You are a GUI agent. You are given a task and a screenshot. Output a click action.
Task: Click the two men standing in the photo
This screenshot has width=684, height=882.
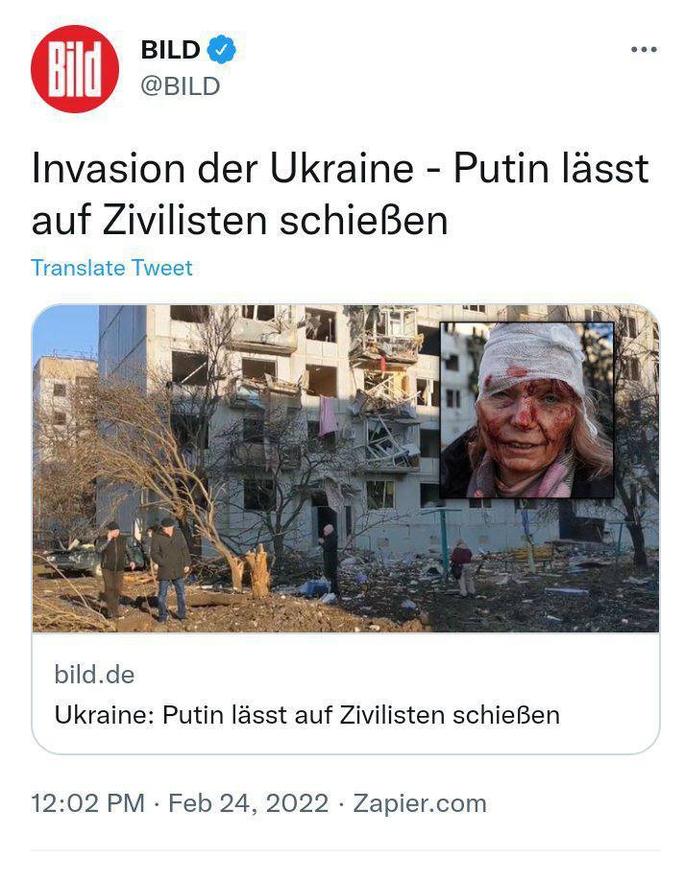pos(144,568)
